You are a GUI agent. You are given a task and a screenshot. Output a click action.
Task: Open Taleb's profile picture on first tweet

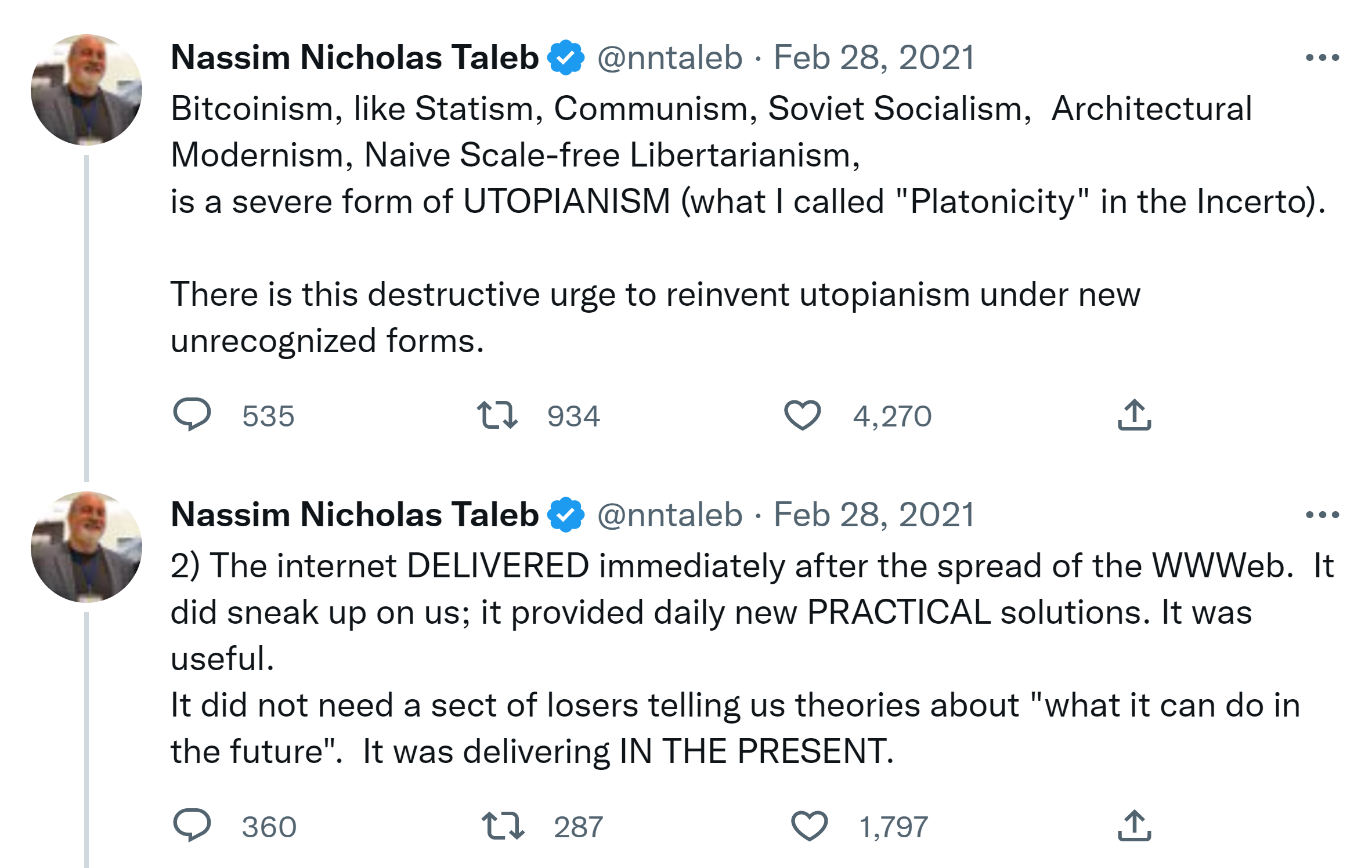pyautogui.click(x=86, y=90)
